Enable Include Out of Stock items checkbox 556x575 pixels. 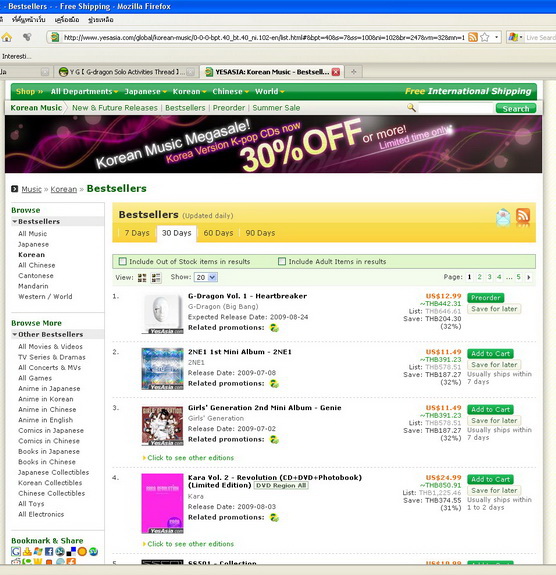point(122,261)
